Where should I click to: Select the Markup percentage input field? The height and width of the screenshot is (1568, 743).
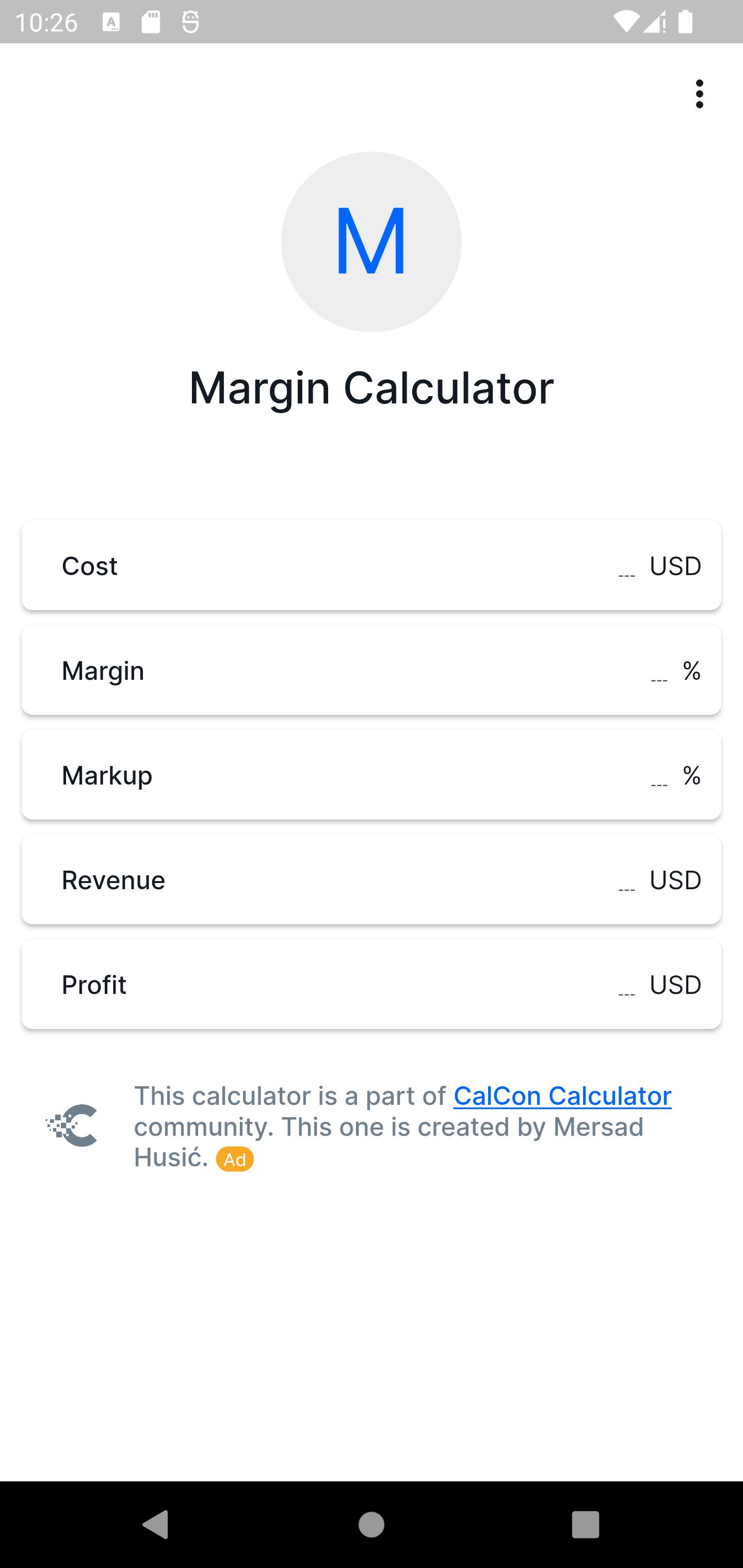[x=658, y=777]
